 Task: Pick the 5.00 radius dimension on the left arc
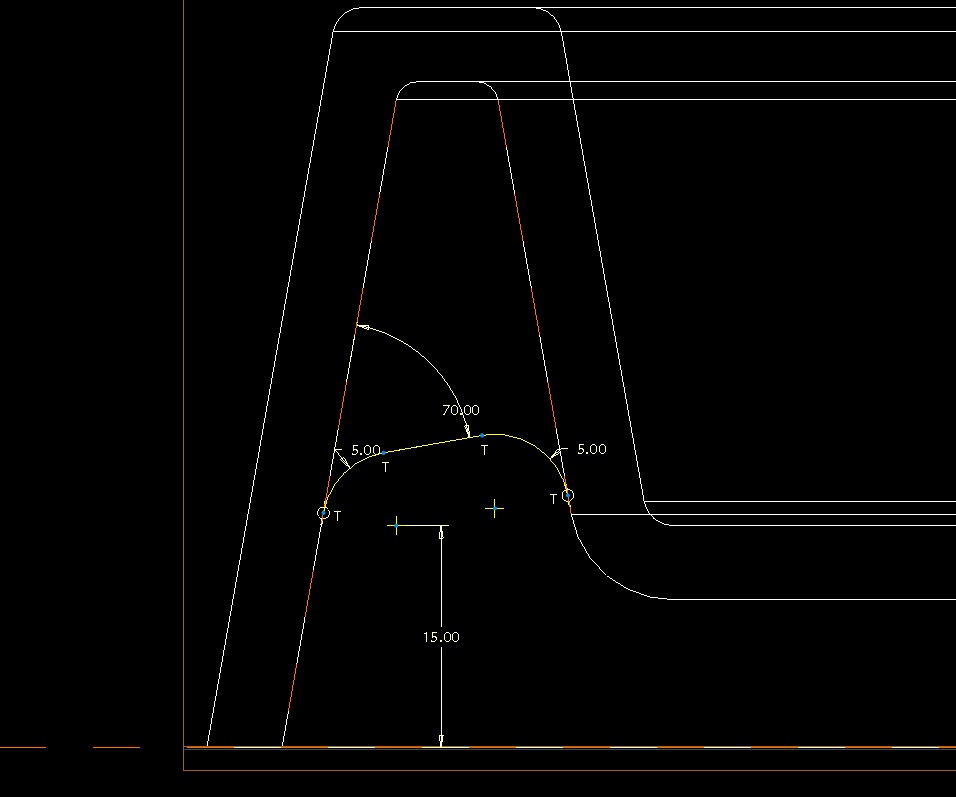click(x=366, y=450)
